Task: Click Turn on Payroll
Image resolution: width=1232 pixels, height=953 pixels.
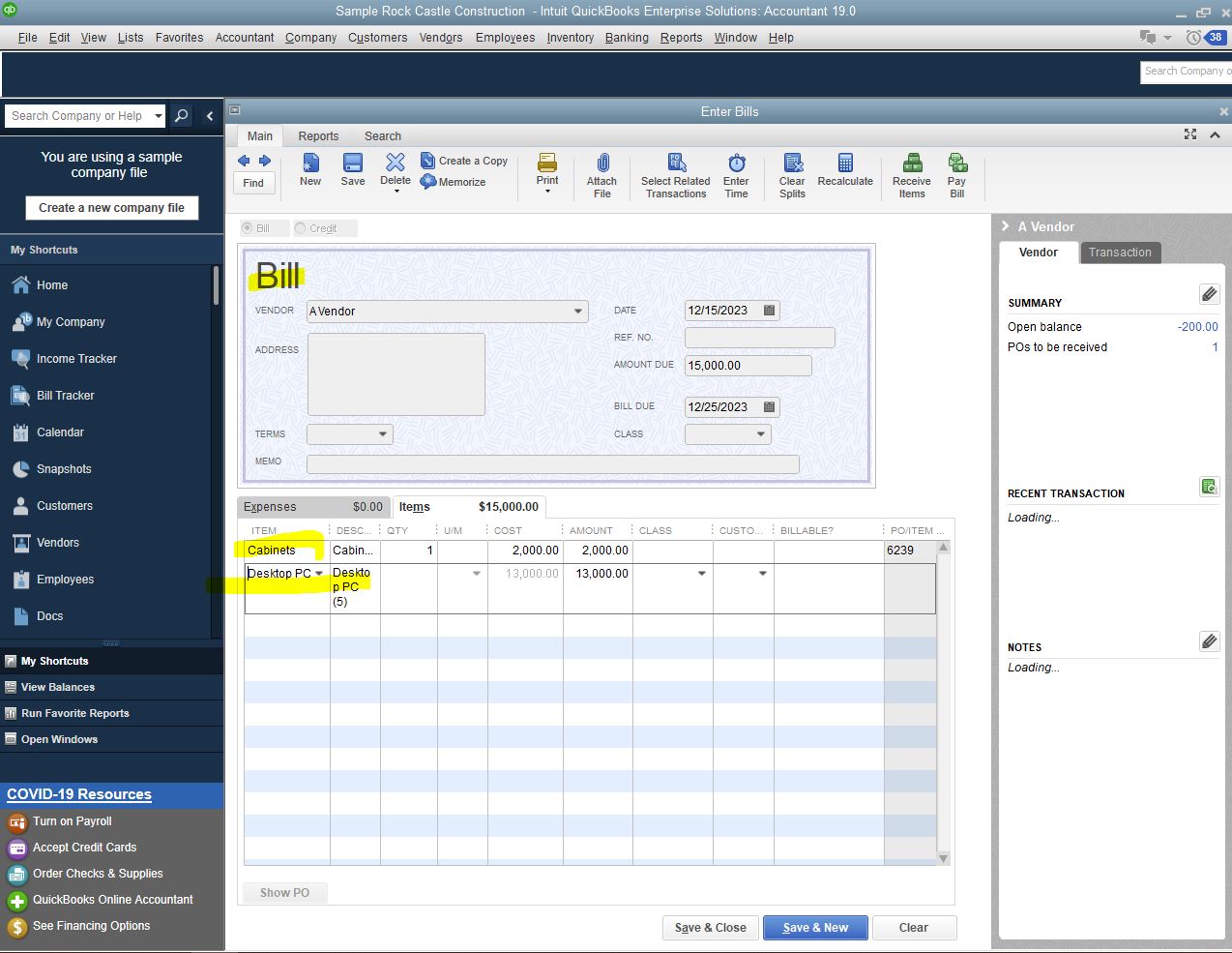Action: pos(73,821)
